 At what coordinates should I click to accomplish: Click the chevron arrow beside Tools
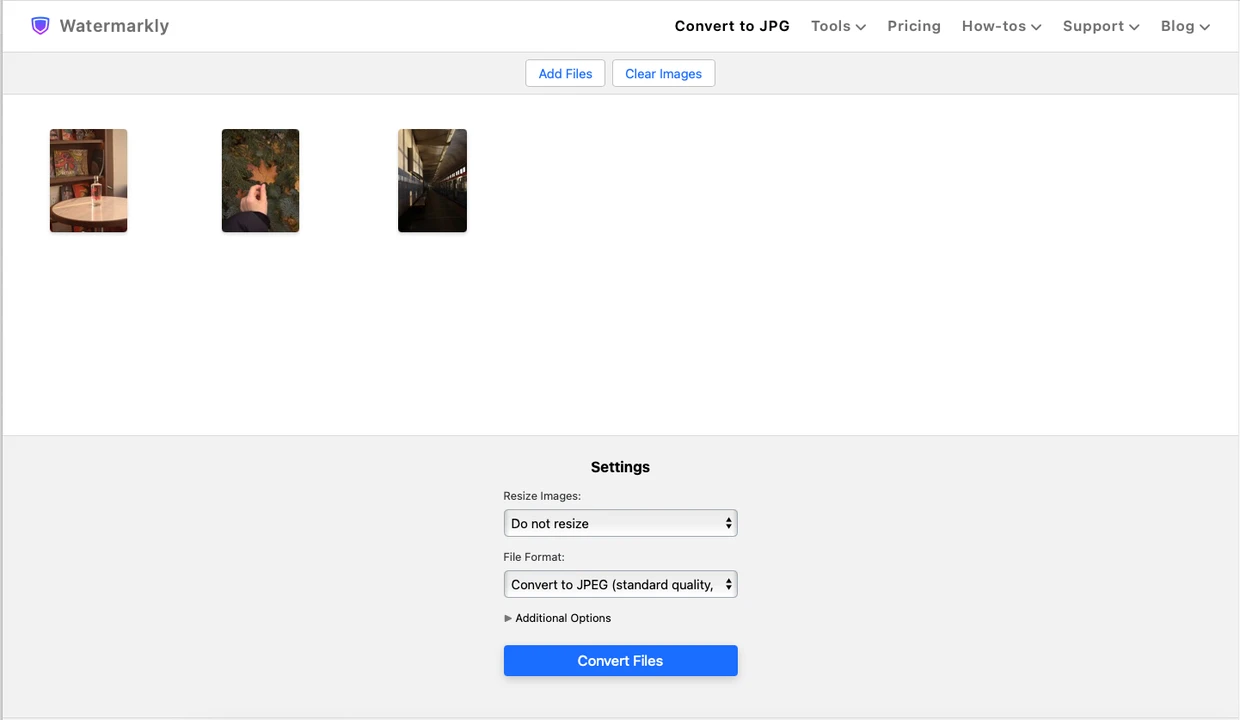[861, 27]
